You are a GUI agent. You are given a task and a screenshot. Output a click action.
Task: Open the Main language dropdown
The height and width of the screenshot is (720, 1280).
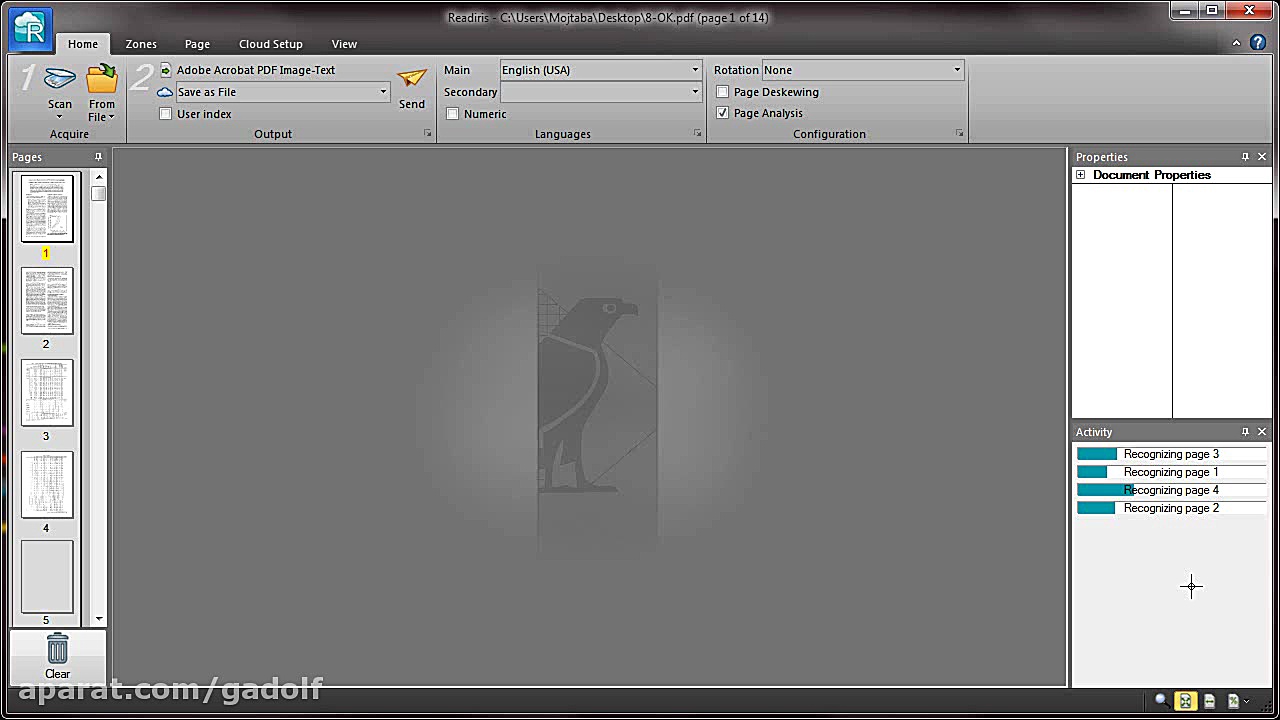(695, 70)
